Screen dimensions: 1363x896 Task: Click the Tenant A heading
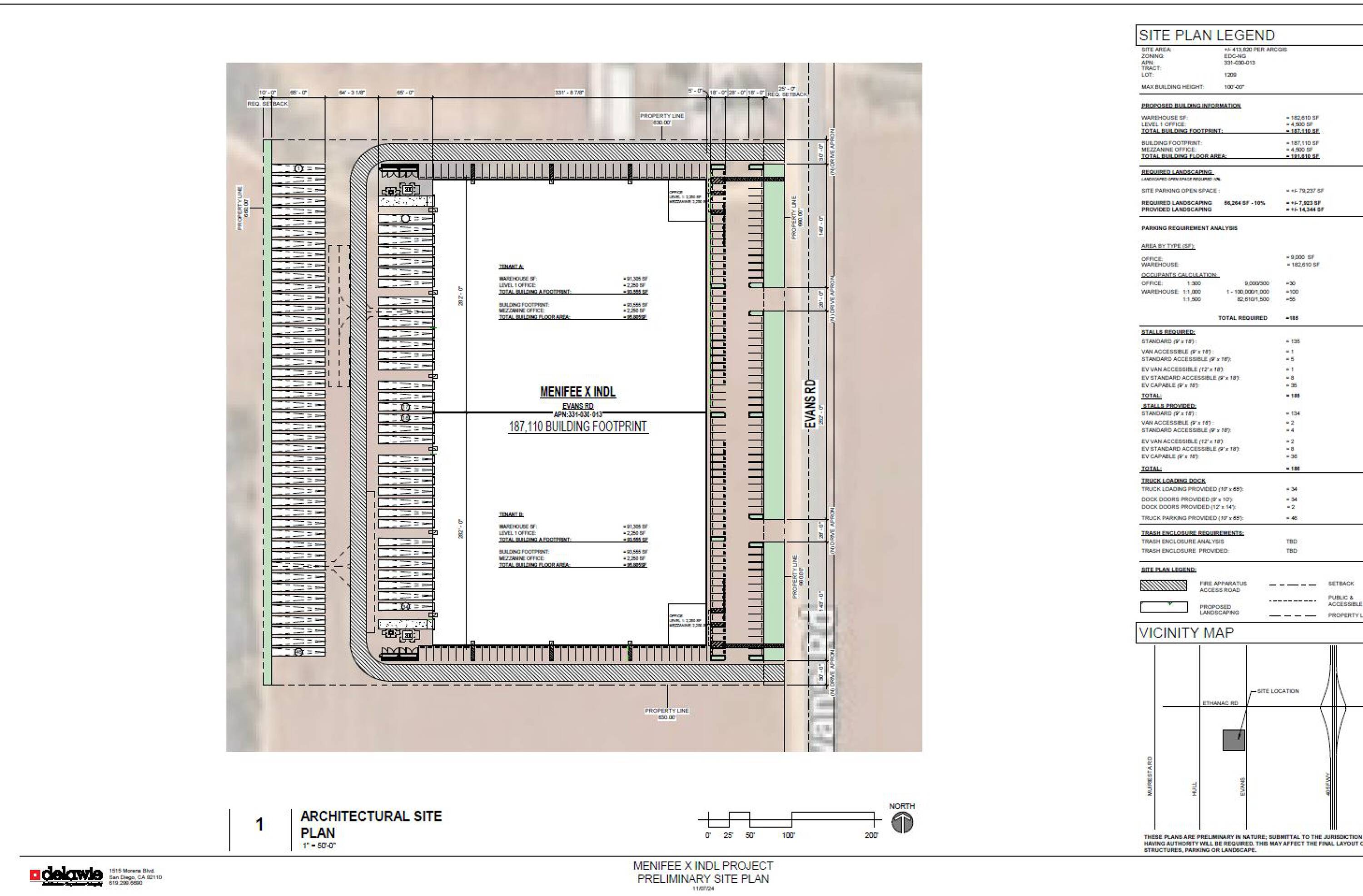pos(511,267)
